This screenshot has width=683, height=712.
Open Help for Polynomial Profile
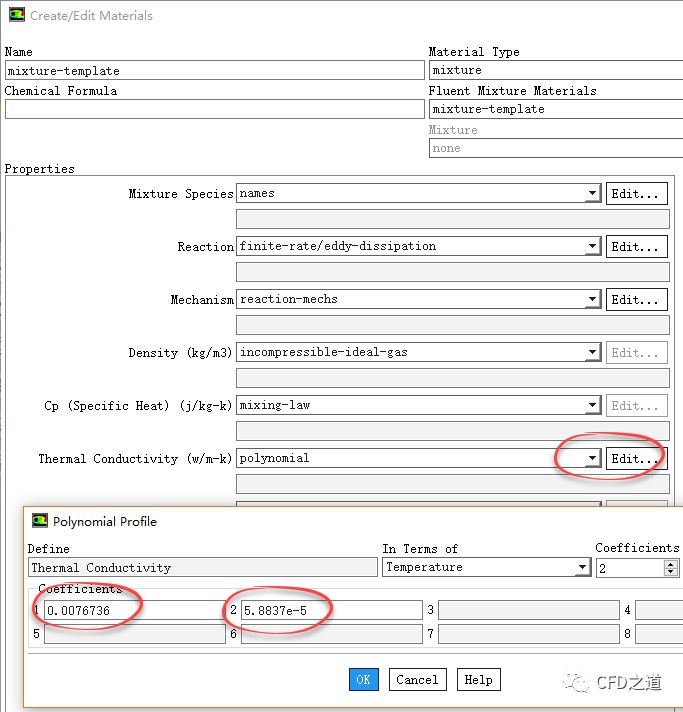coord(478,680)
